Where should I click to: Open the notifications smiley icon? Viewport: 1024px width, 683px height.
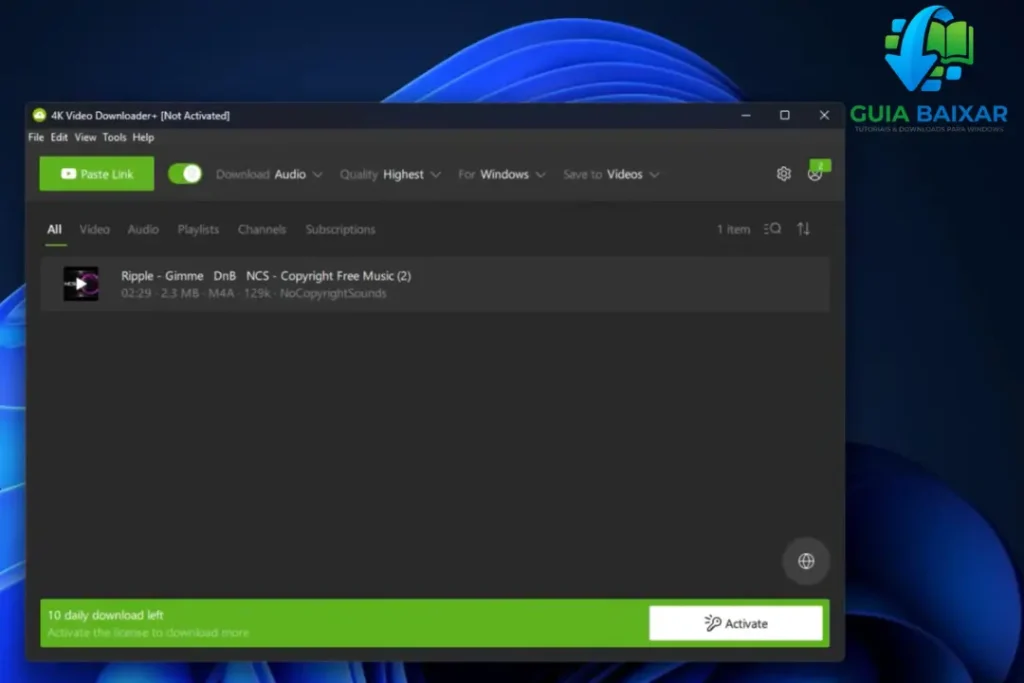[815, 174]
